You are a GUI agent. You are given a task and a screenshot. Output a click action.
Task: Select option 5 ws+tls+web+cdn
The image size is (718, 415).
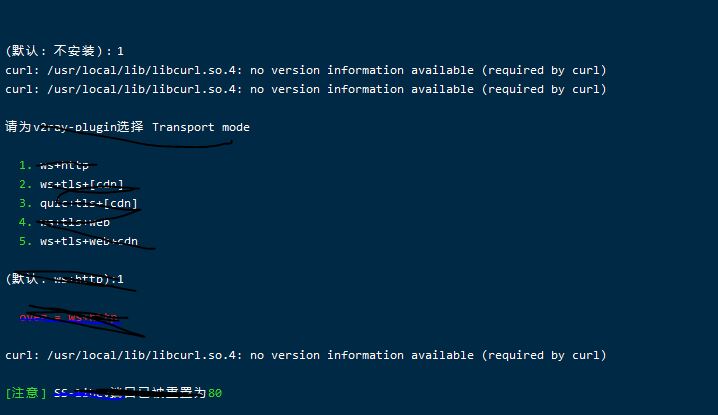[x=89, y=241]
